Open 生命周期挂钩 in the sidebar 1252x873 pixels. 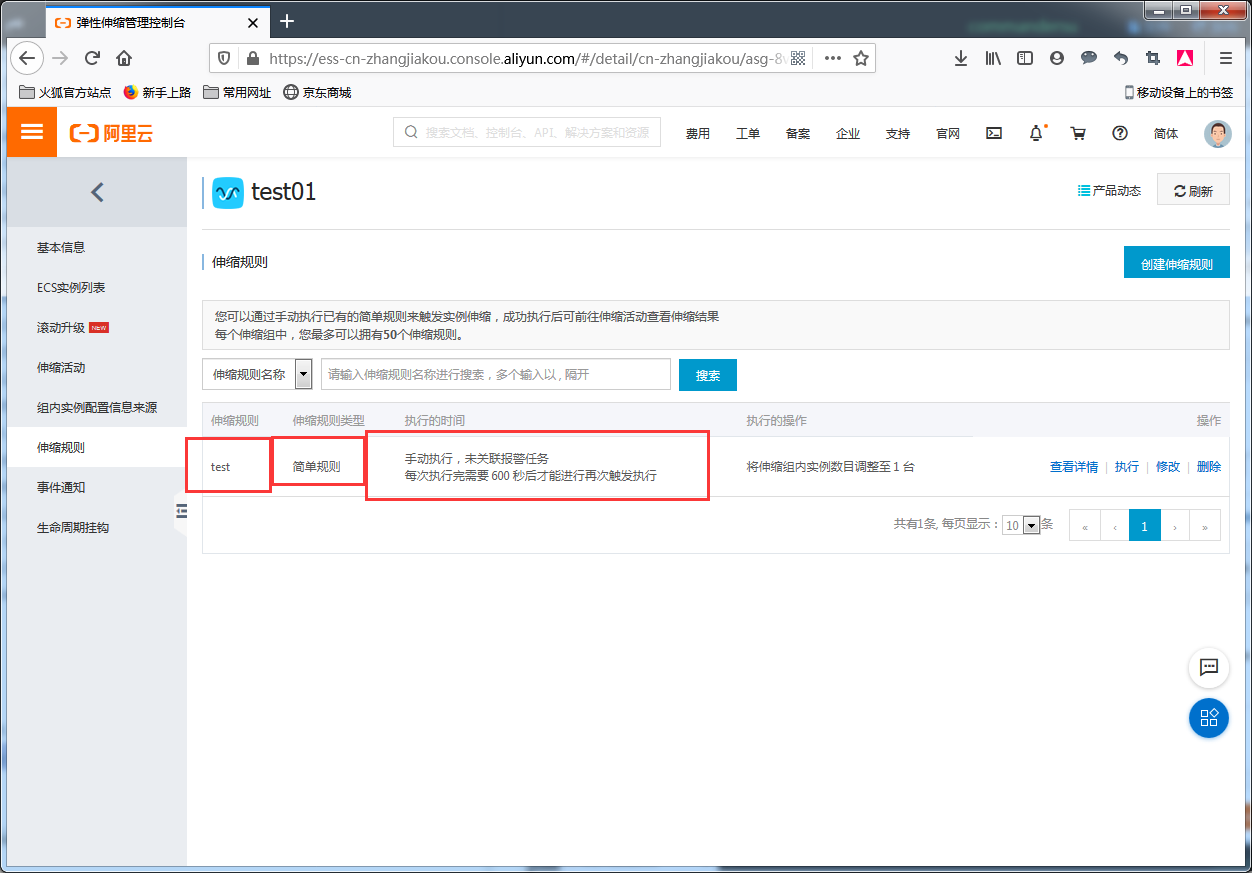[x=73, y=528]
